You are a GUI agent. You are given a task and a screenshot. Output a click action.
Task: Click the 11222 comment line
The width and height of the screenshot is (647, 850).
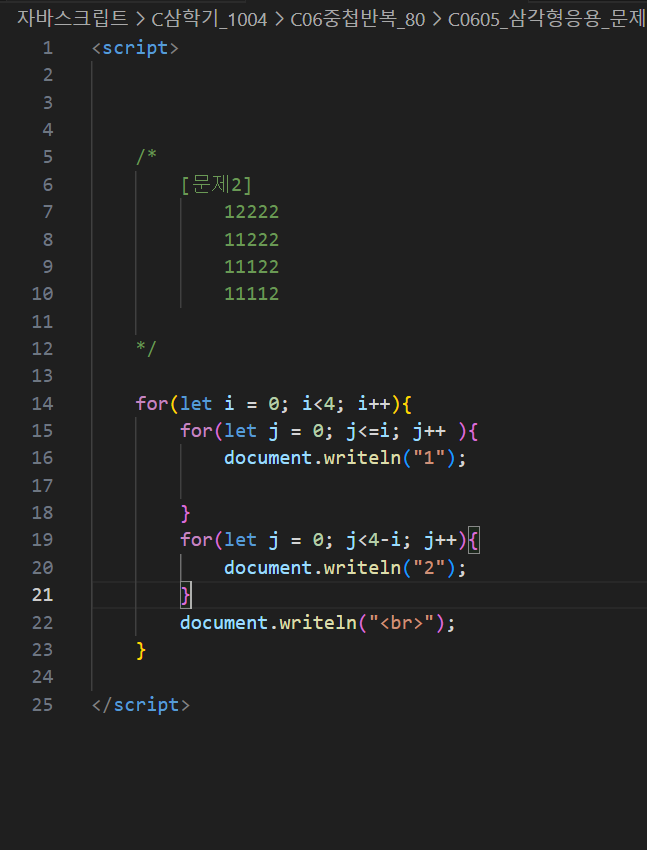tap(251, 240)
